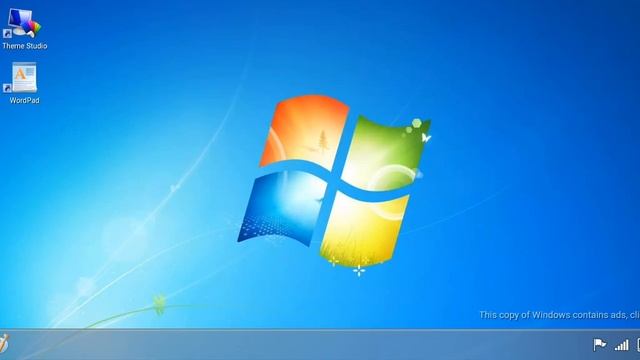Show network signal strength in the tray
This screenshot has width=640, height=360.
coord(622,345)
